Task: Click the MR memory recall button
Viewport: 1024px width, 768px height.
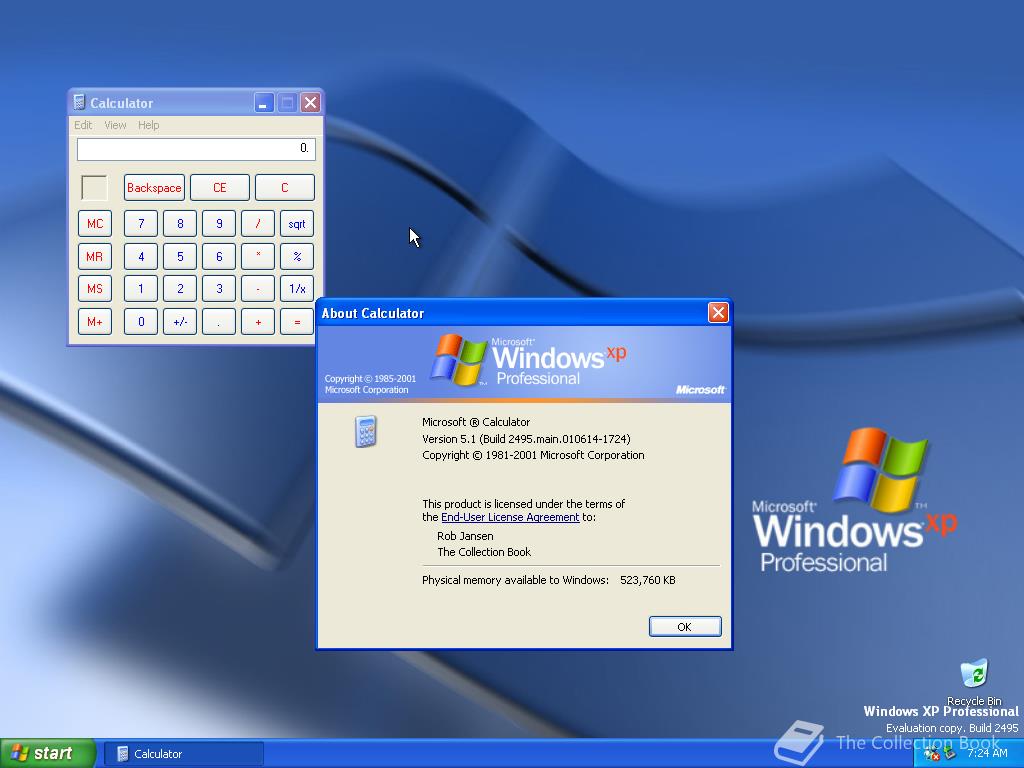Action: (x=95, y=256)
